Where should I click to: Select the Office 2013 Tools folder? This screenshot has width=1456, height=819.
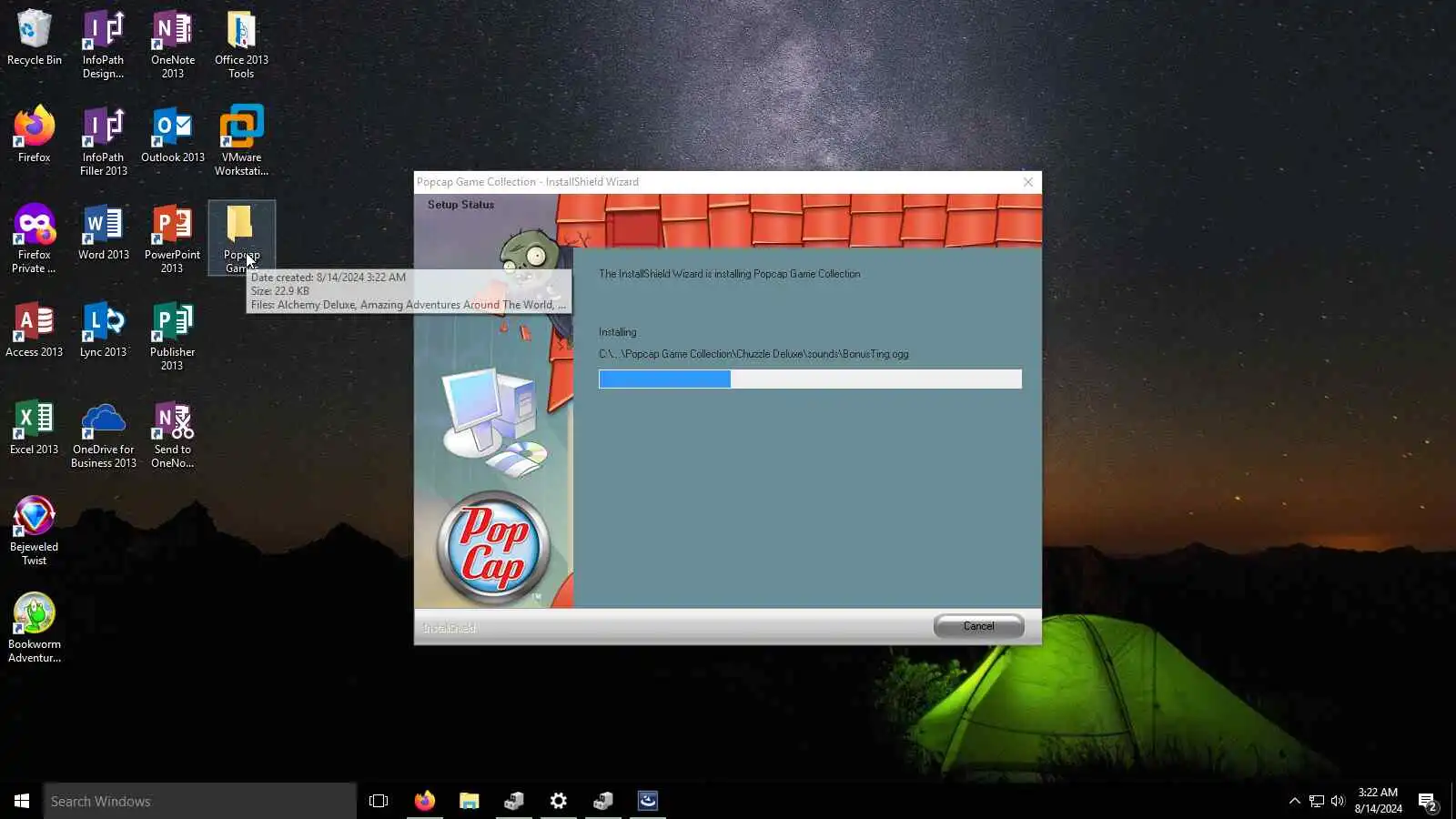pyautogui.click(x=241, y=45)
